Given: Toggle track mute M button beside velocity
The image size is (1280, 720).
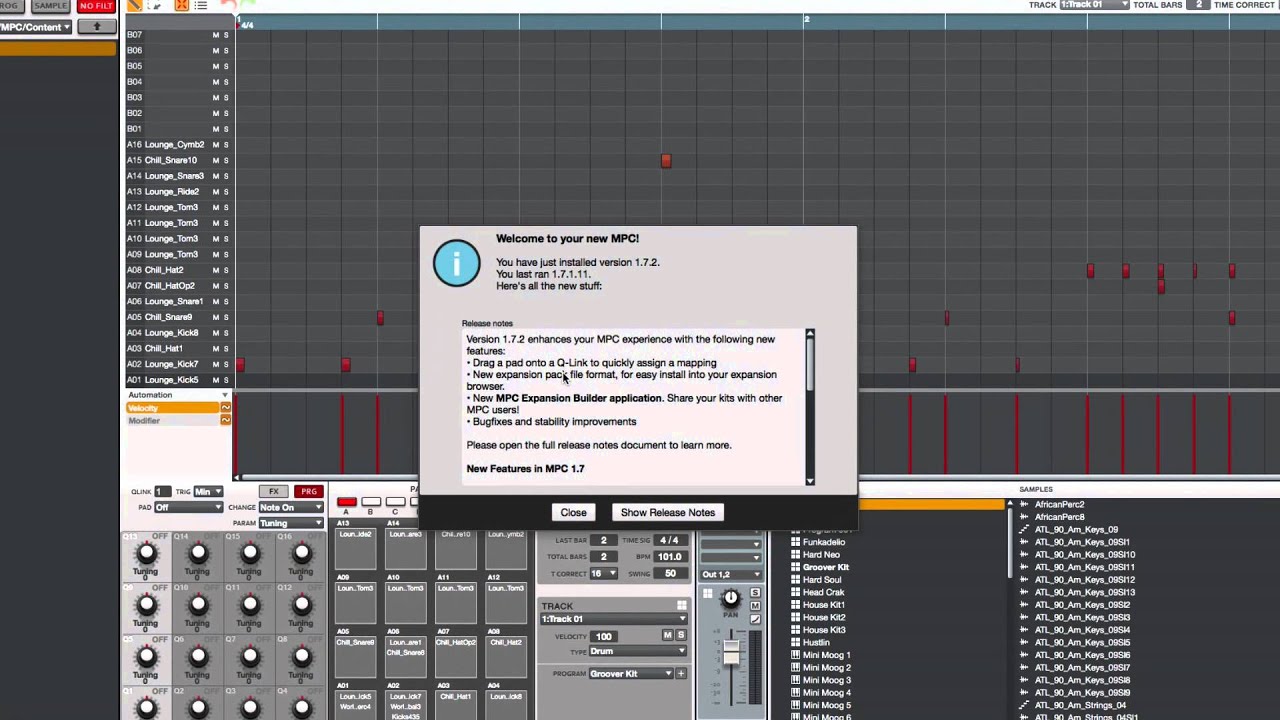Looking at the screenshot, I should tap(667, 636).
